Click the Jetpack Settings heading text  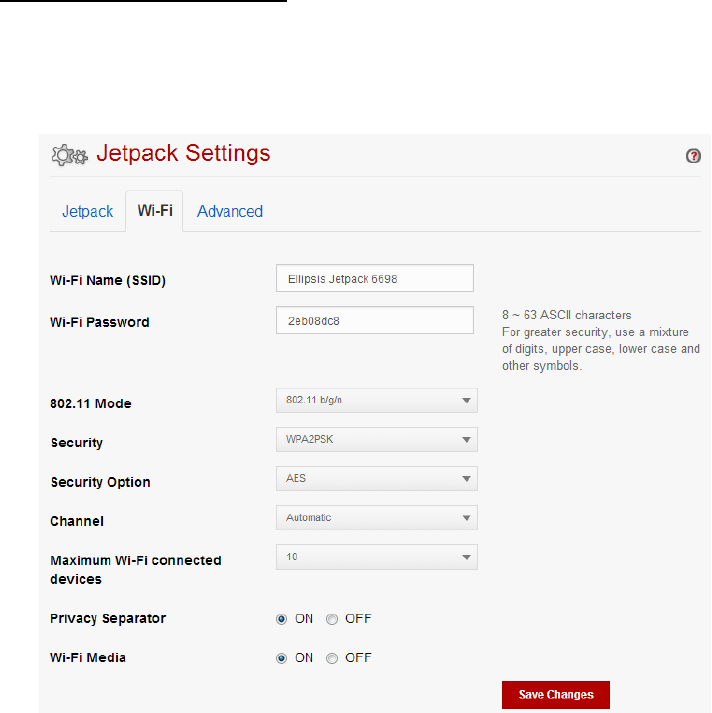coord(183,153)
